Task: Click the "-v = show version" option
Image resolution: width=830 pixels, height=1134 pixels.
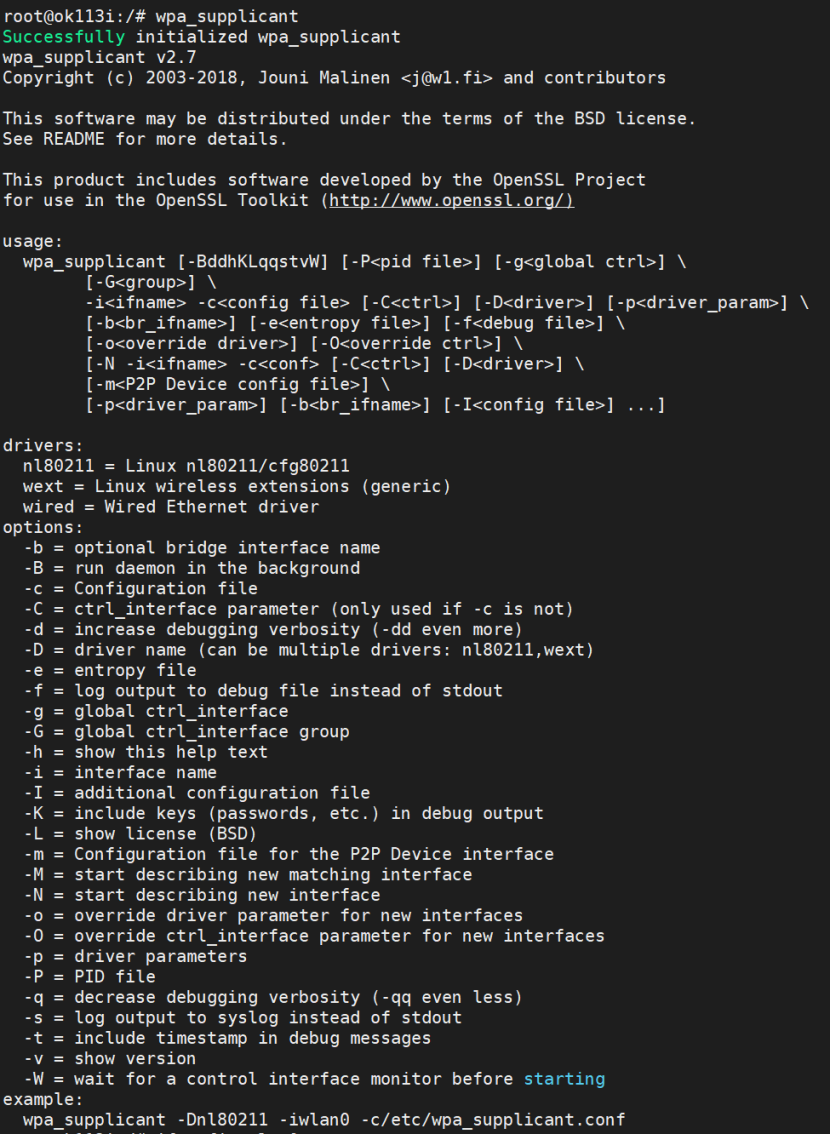Action: (x=109, y=1058)
